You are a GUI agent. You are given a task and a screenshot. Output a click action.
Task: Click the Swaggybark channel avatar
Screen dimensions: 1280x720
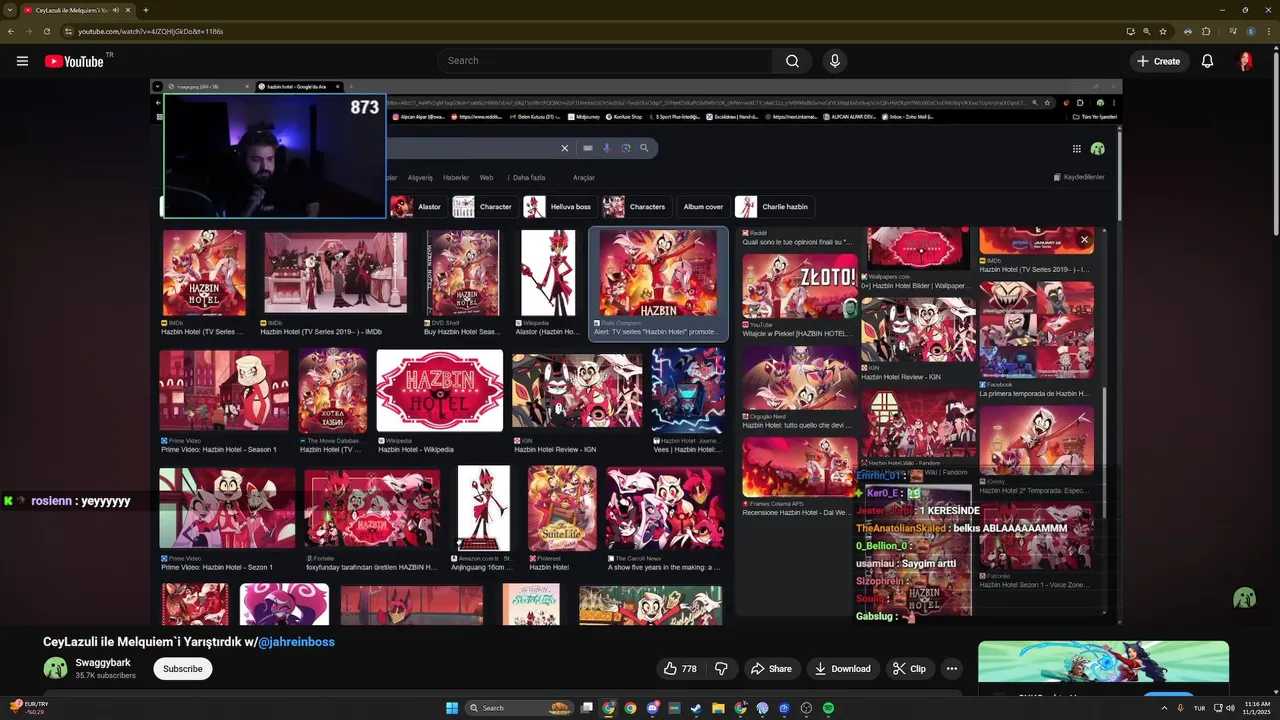click(56, 669)
